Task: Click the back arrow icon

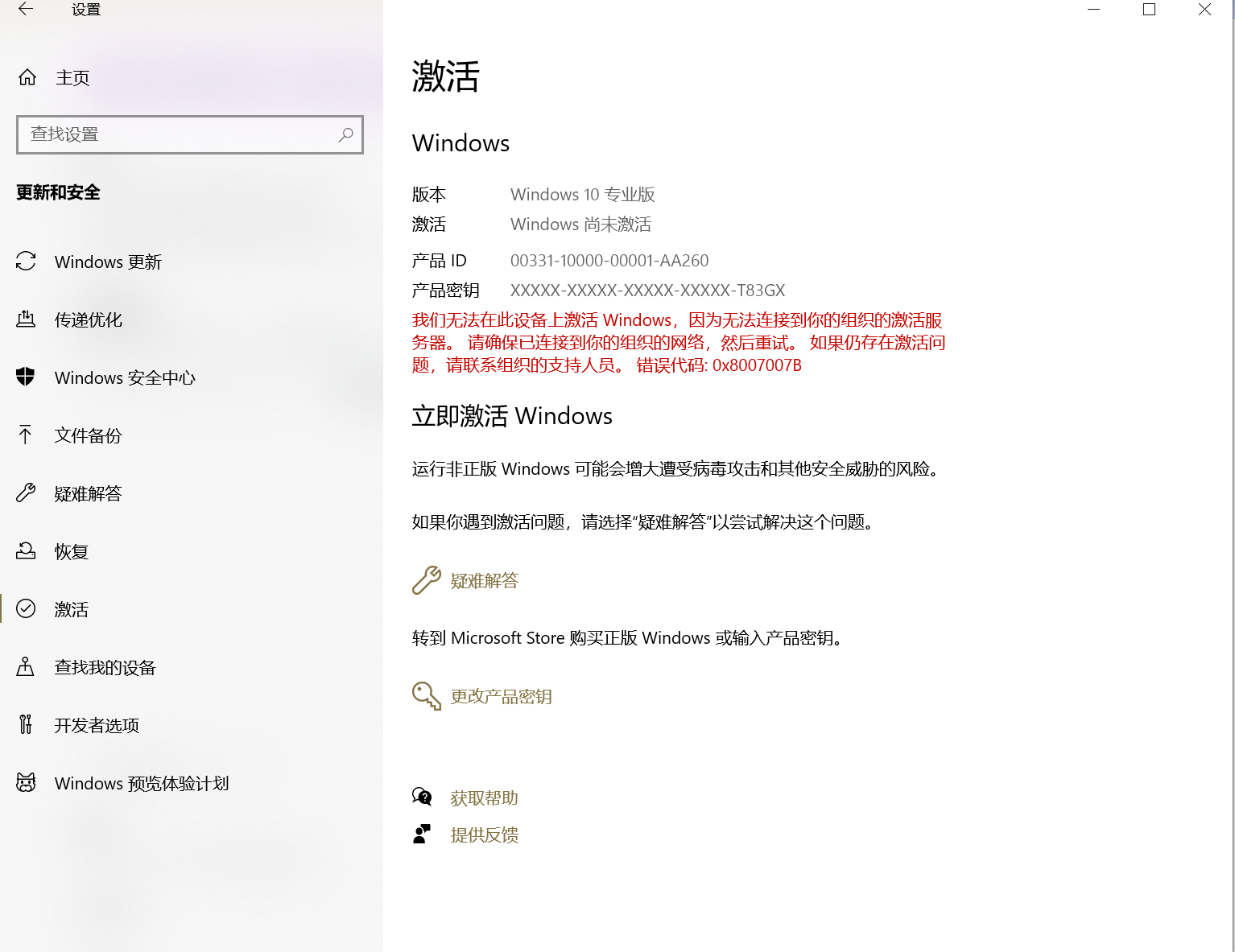Action: [26, 10]
